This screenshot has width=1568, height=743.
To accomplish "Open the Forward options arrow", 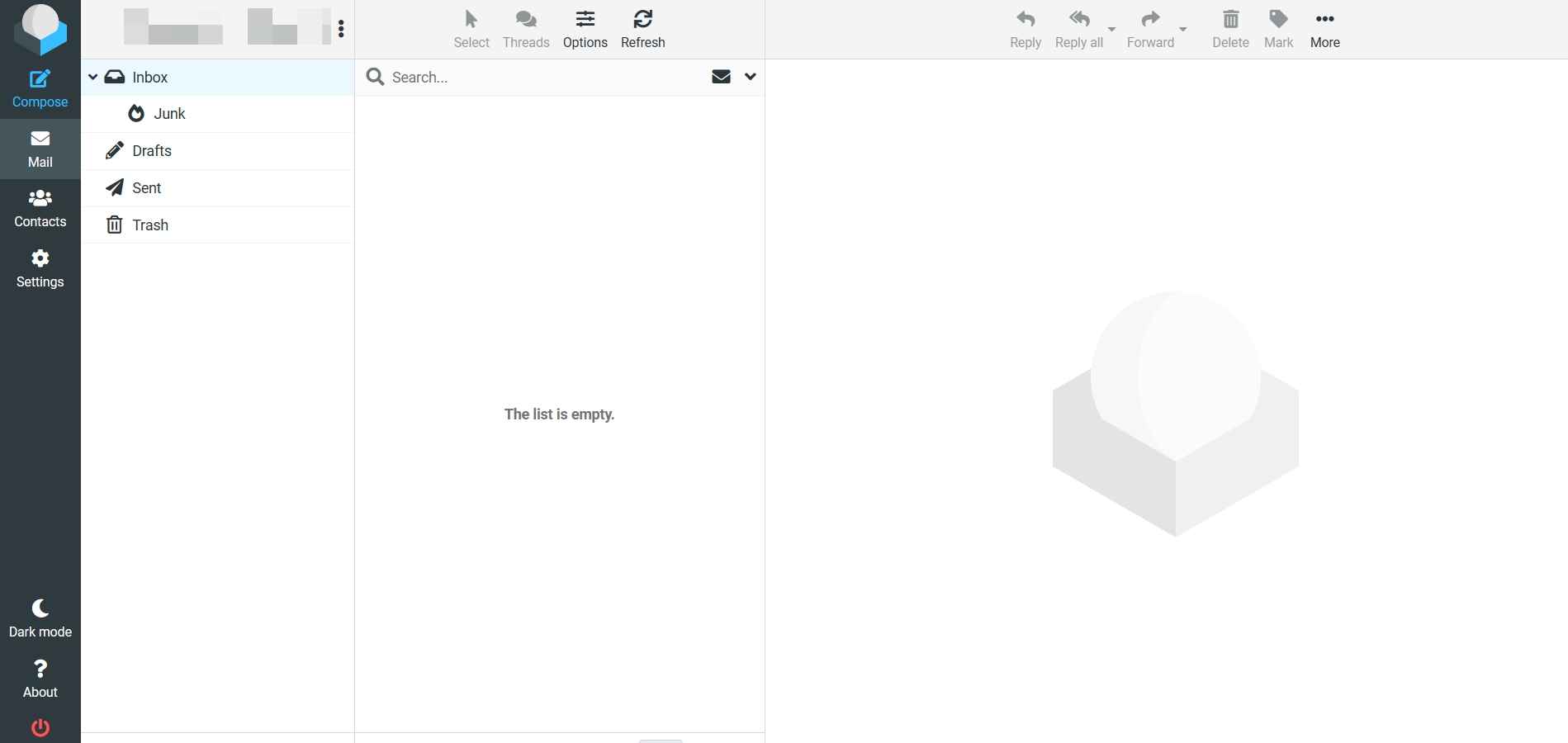I will 1182,30.
